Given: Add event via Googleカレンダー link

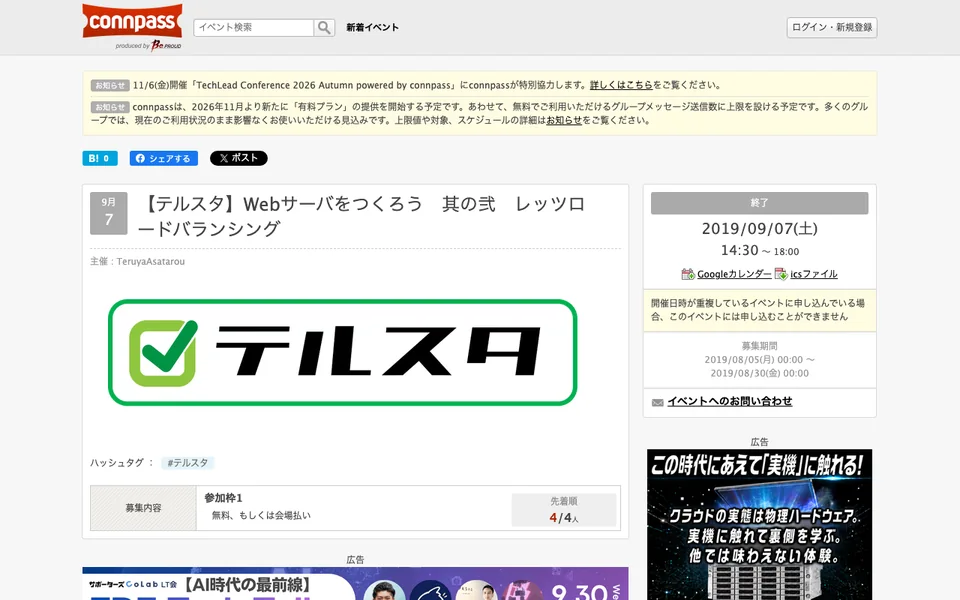Looking at the screenshot, I should coord(734,274).
